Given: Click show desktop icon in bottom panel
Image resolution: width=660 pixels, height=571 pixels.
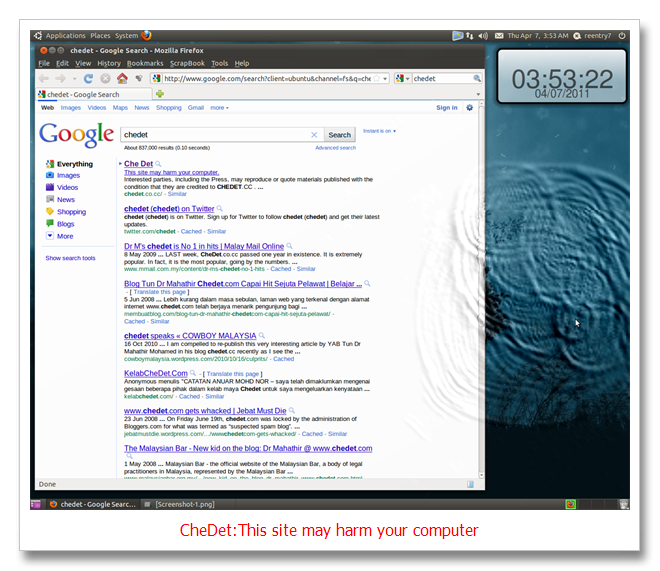Looking at the screenshot, I should coord(36,504).
